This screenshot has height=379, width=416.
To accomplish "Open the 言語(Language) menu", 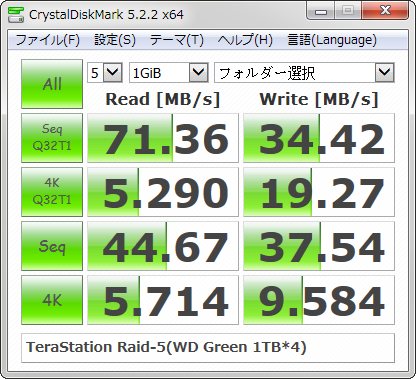I will pyautogui.click(x=332, y=40).
